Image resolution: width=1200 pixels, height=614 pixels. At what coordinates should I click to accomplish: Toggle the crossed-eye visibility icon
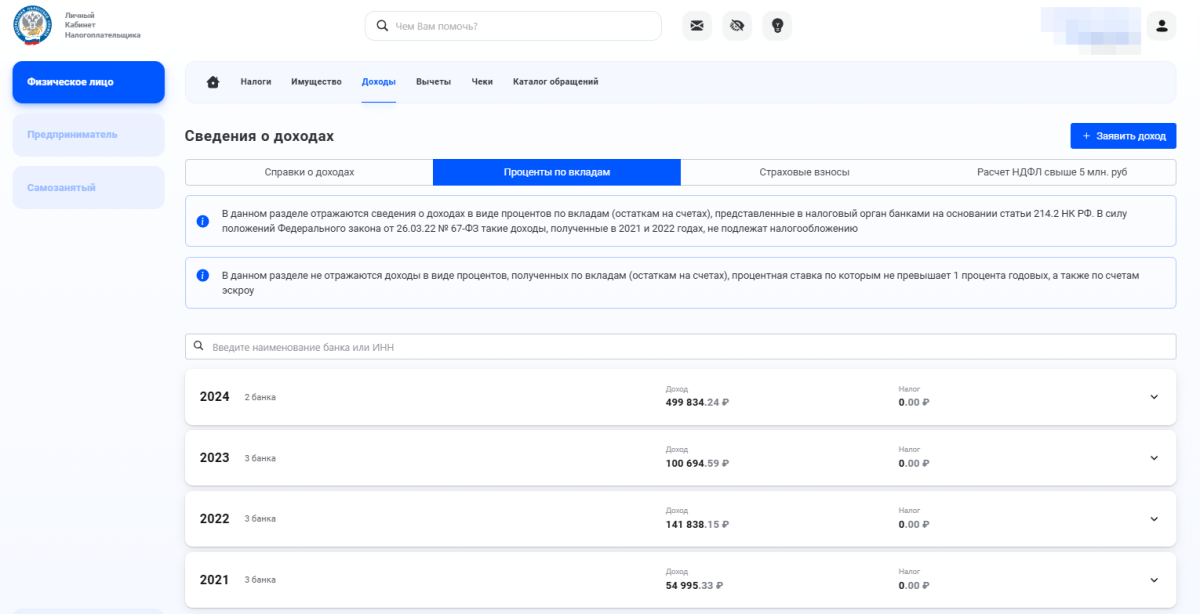point(737,26)
